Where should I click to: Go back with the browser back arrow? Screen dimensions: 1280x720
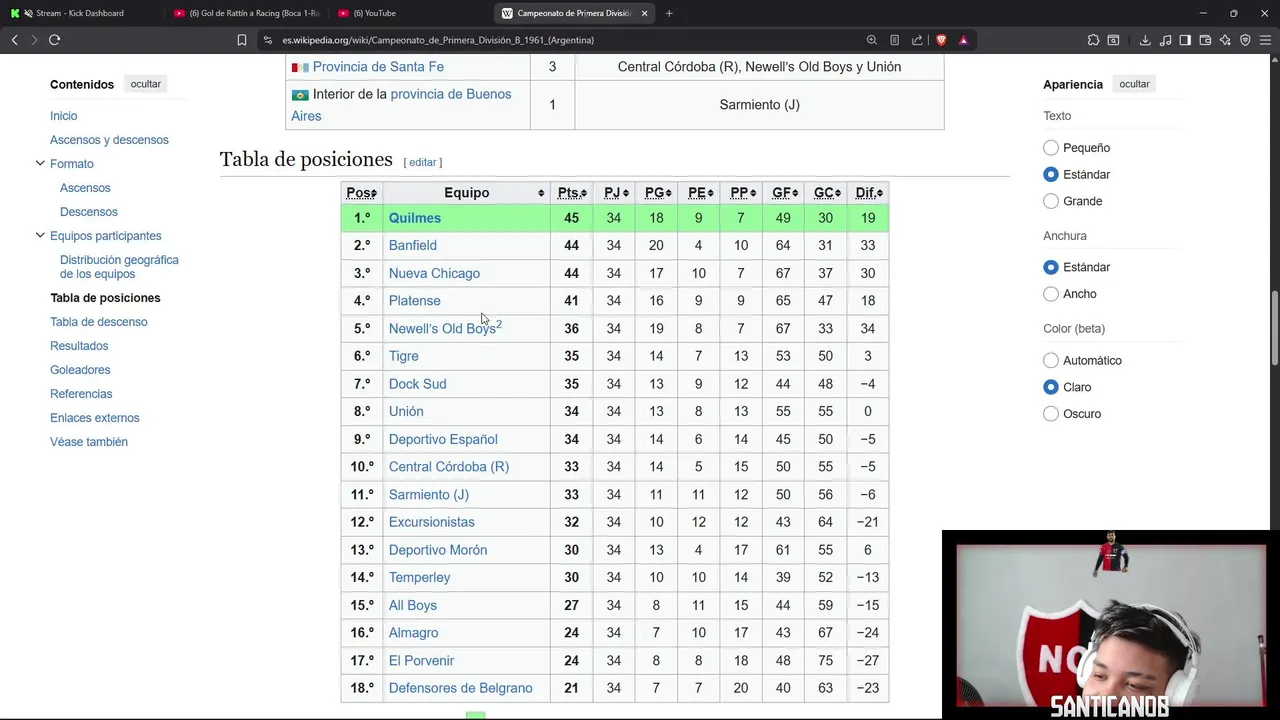point(15,40)
